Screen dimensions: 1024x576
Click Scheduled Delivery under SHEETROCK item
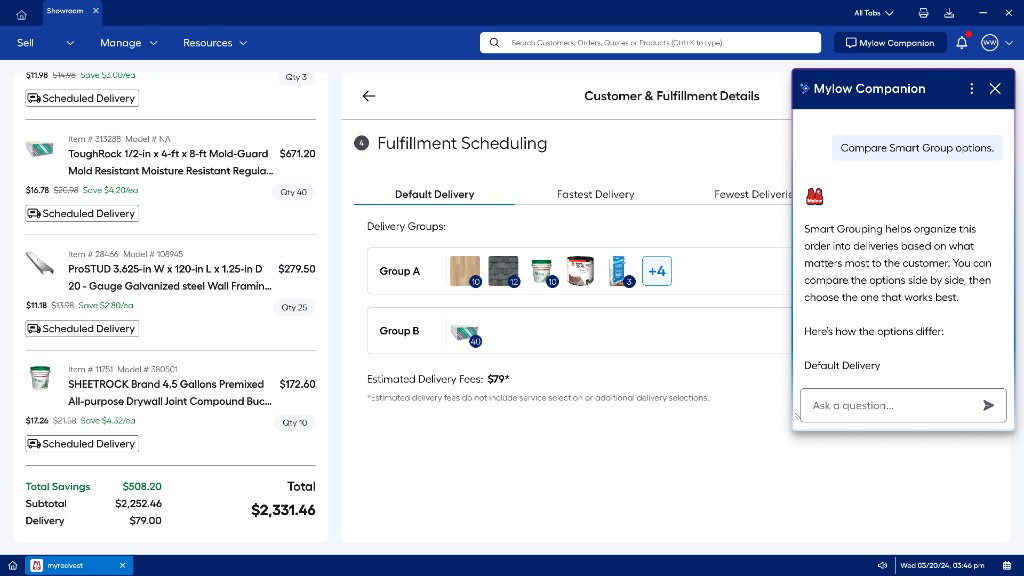coord(82,444)
